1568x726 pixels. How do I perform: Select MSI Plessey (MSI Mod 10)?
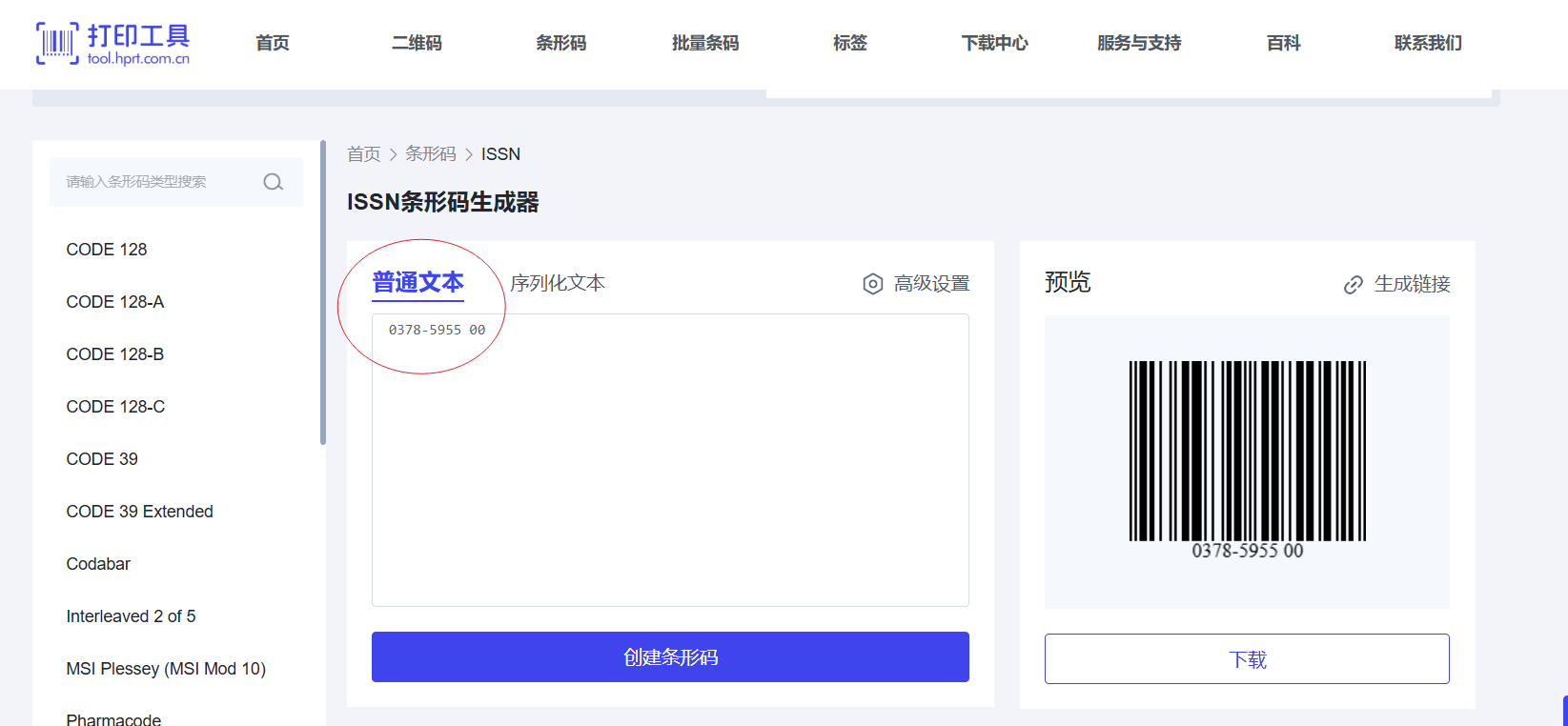166,669
